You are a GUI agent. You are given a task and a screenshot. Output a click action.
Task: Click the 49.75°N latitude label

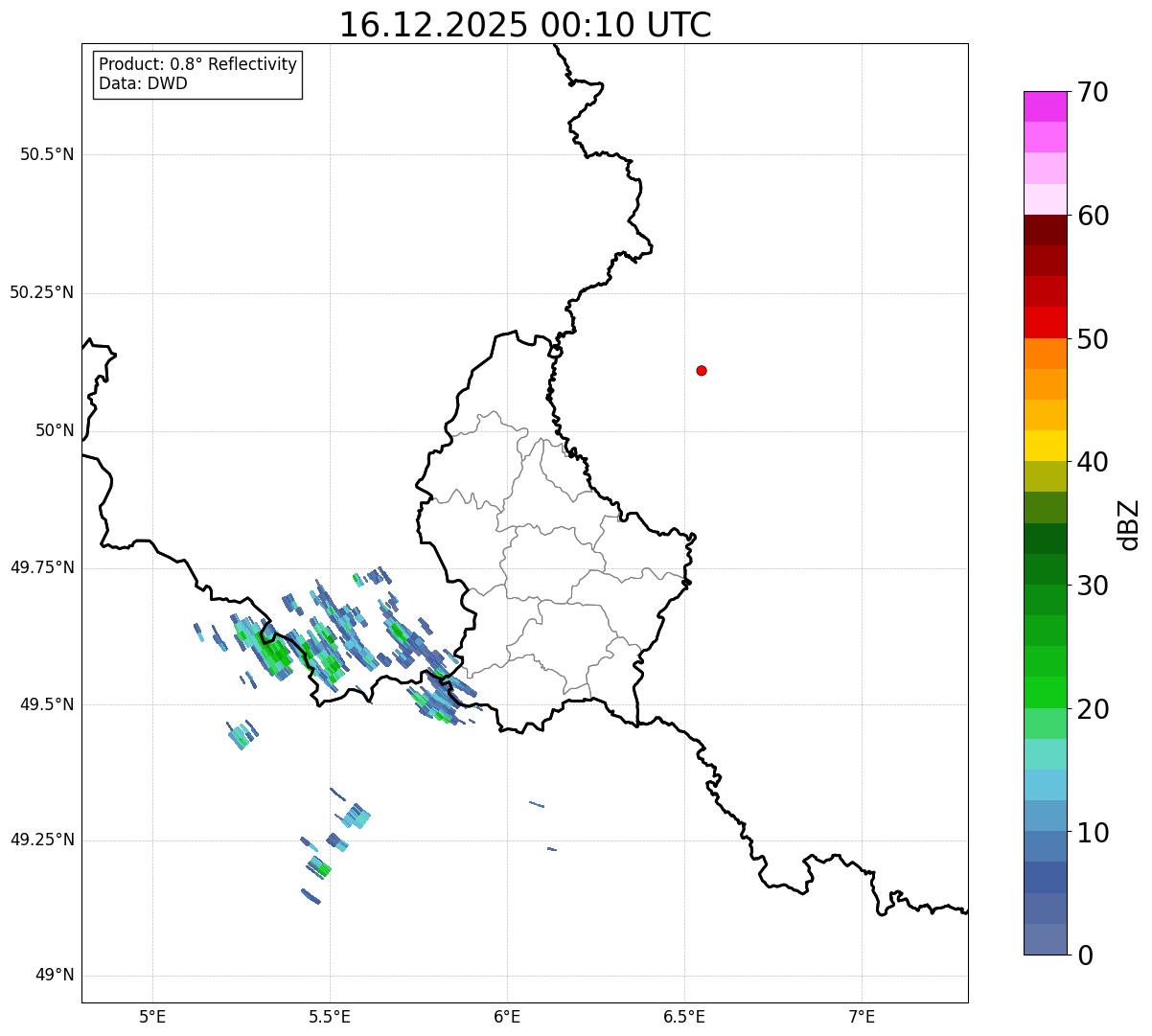(42, 567)
